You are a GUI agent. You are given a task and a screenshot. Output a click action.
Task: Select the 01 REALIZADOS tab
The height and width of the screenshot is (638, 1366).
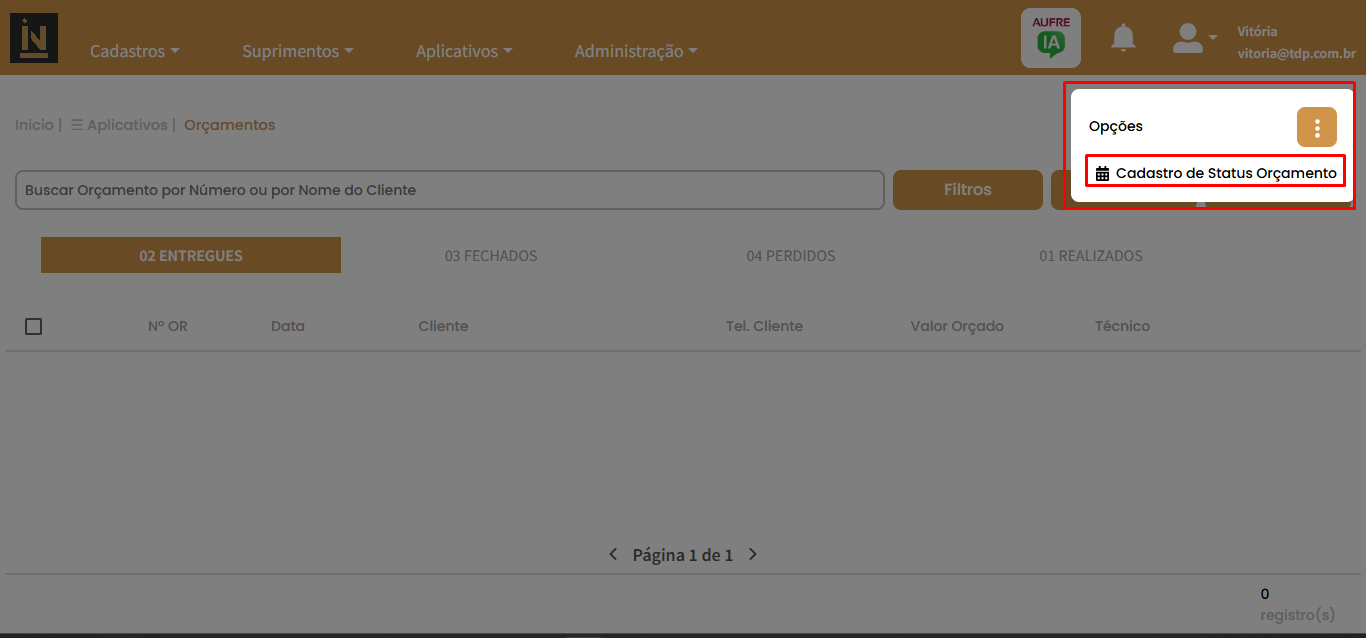pos(1090,256)
